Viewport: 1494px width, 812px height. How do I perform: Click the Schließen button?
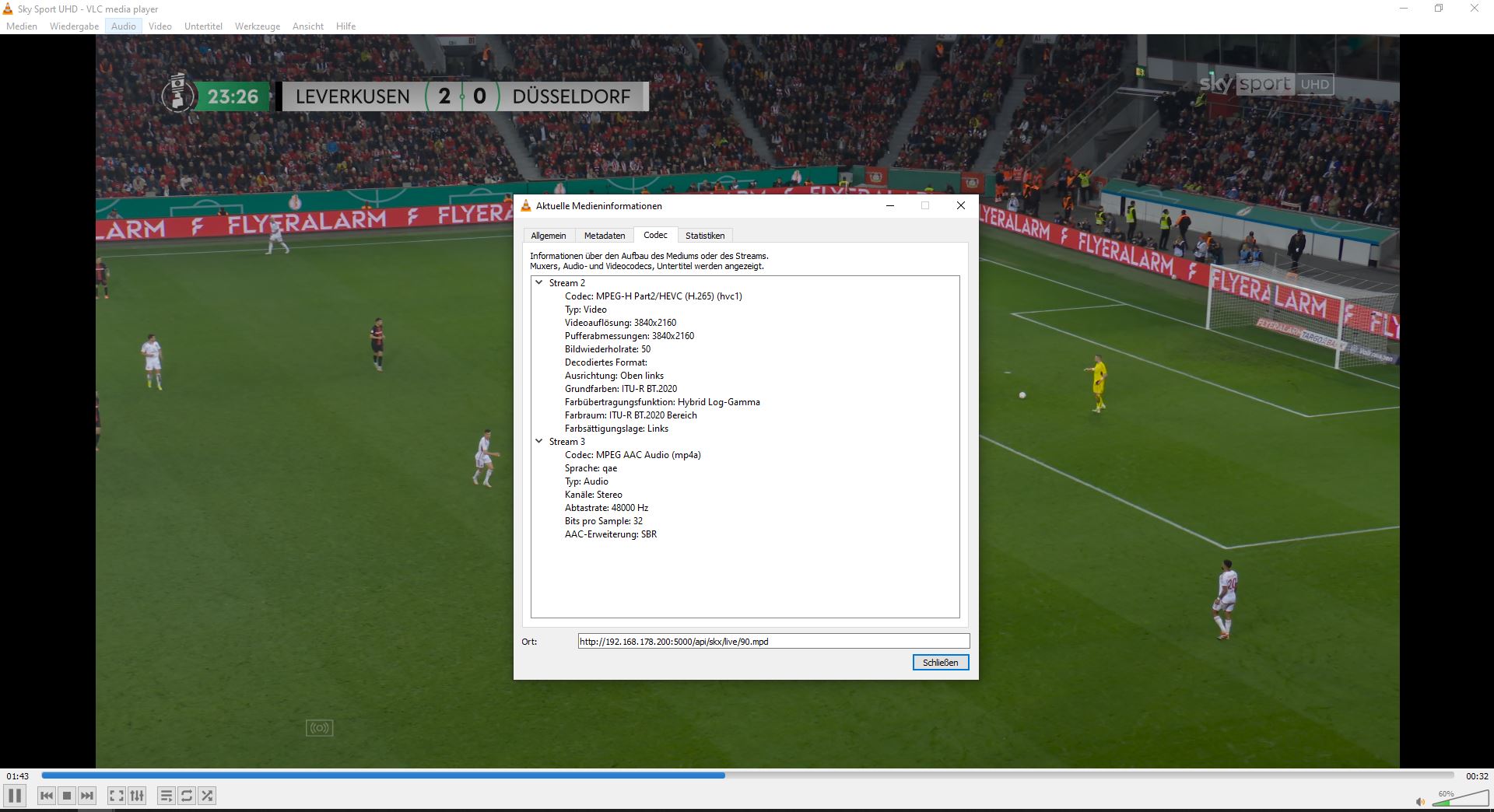[941, 663]
